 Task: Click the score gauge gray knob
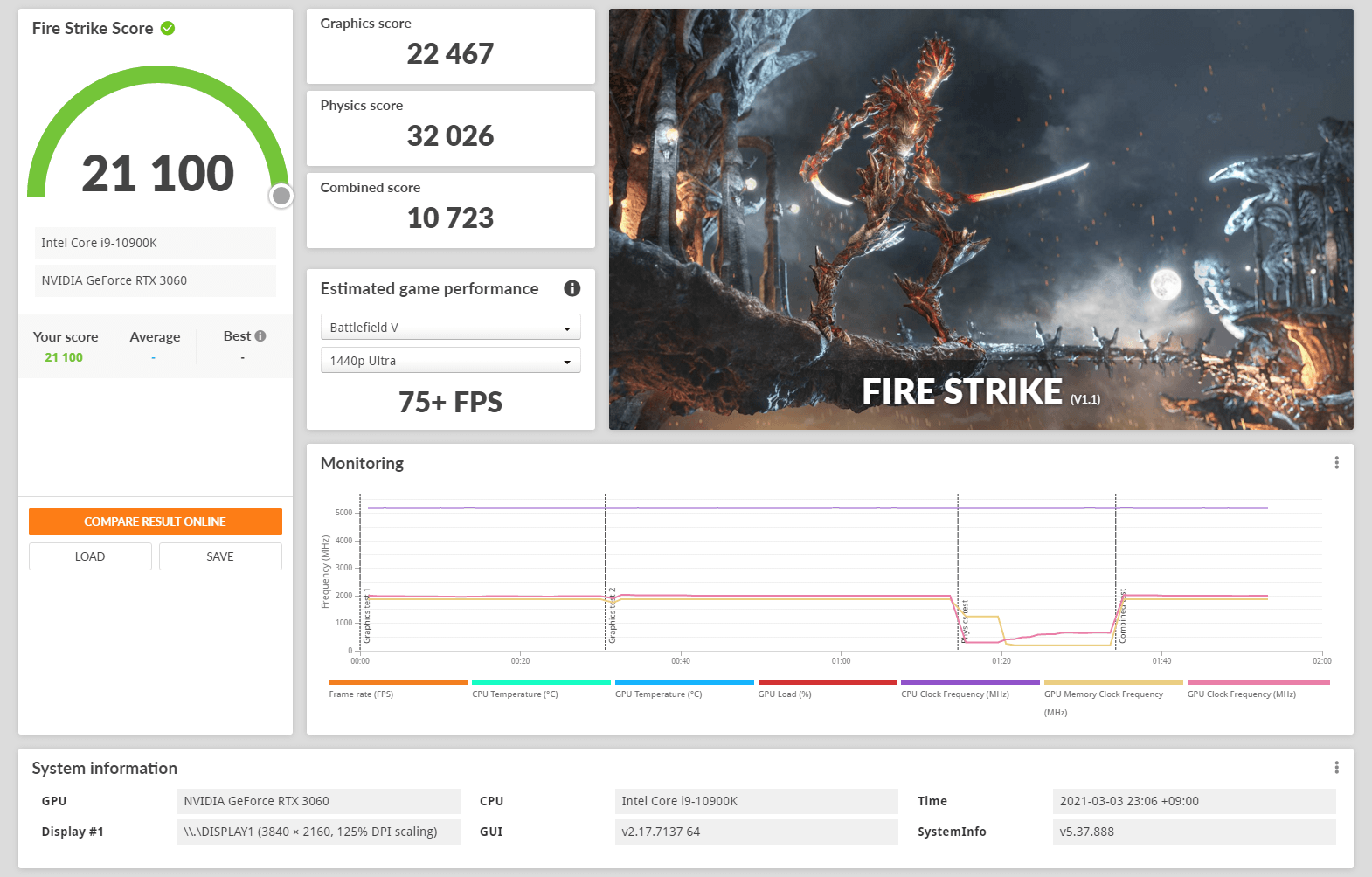(x=281, y=196)
